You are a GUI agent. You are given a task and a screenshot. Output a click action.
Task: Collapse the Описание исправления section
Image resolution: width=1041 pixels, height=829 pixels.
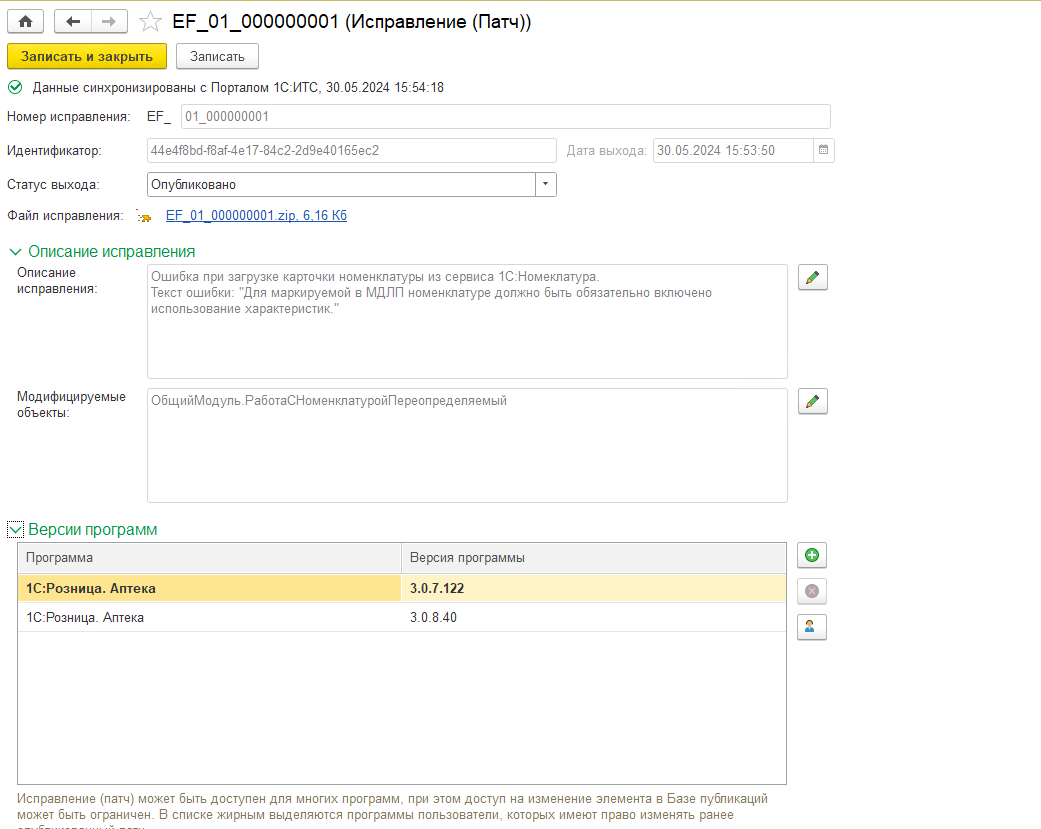click(x=15, y=252)
